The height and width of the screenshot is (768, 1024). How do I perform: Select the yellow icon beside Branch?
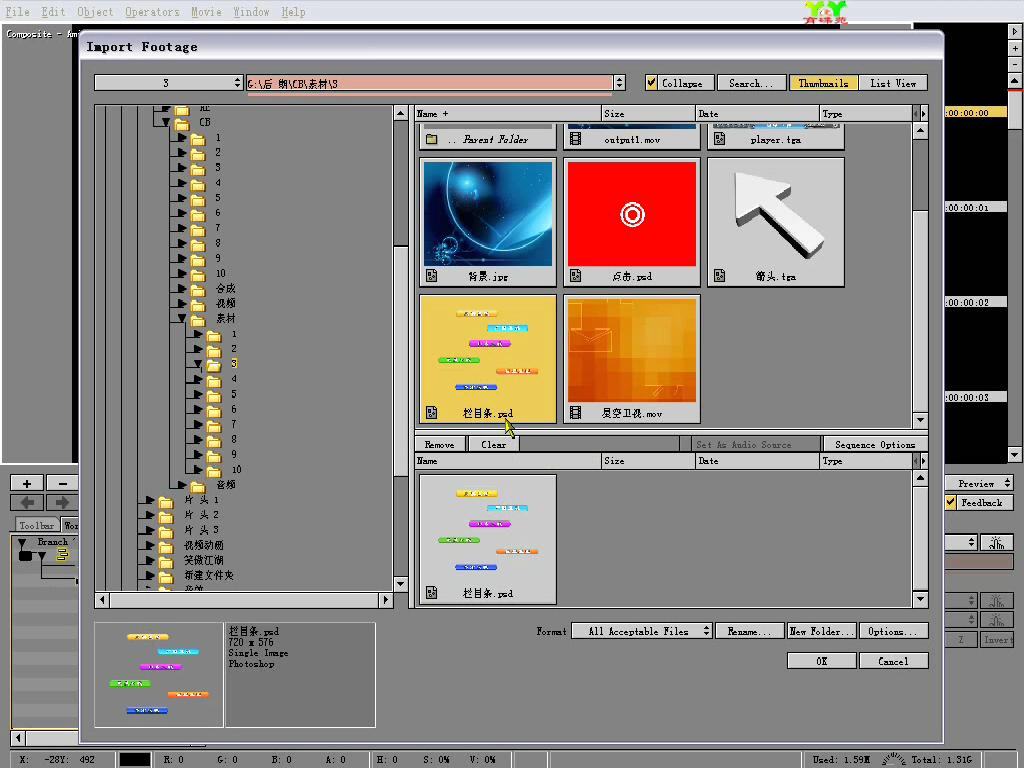click(x=62, y=554)
